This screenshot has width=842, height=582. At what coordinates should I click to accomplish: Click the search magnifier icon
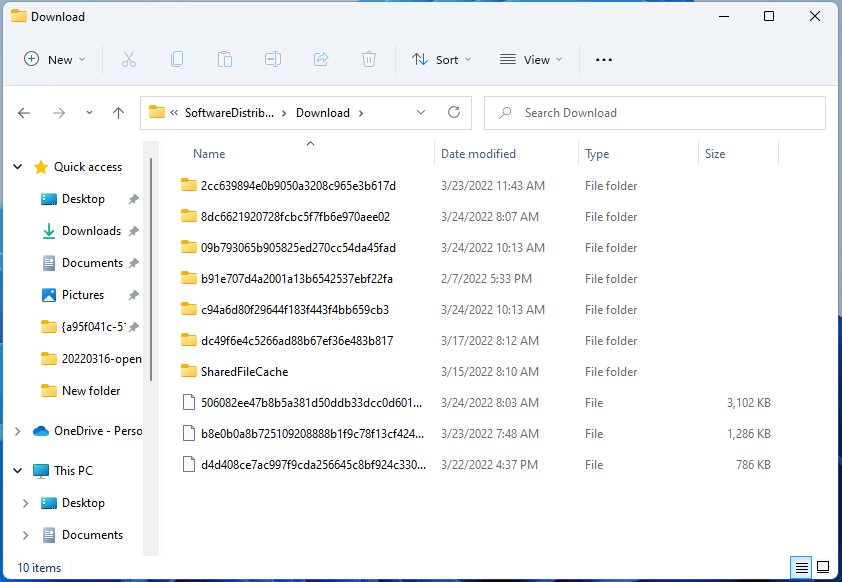click(x=505, y=113)
